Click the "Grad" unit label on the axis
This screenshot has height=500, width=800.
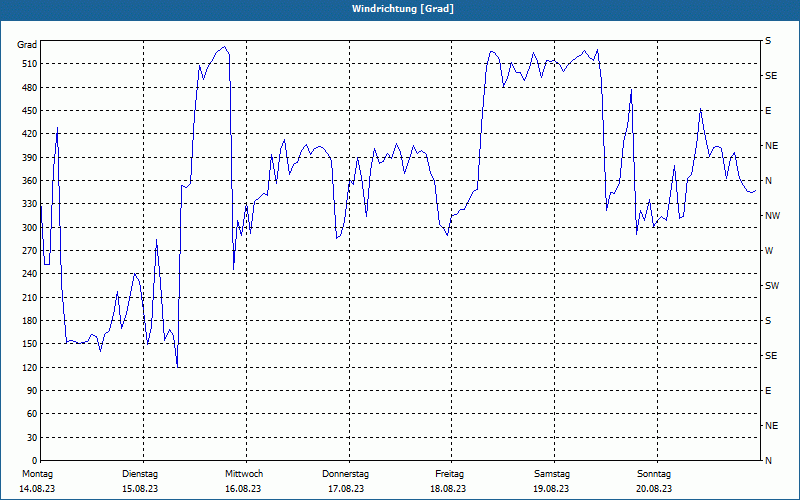coord(27,45)
